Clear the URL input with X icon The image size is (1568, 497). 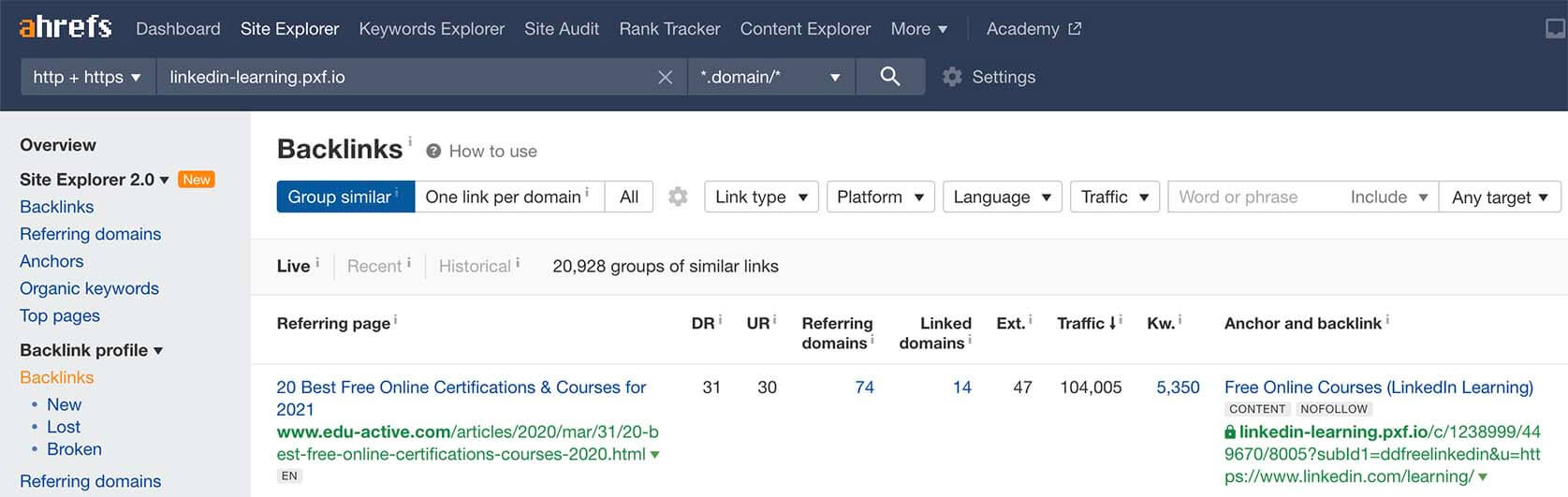pyautogui.click(x=665, y=78)
